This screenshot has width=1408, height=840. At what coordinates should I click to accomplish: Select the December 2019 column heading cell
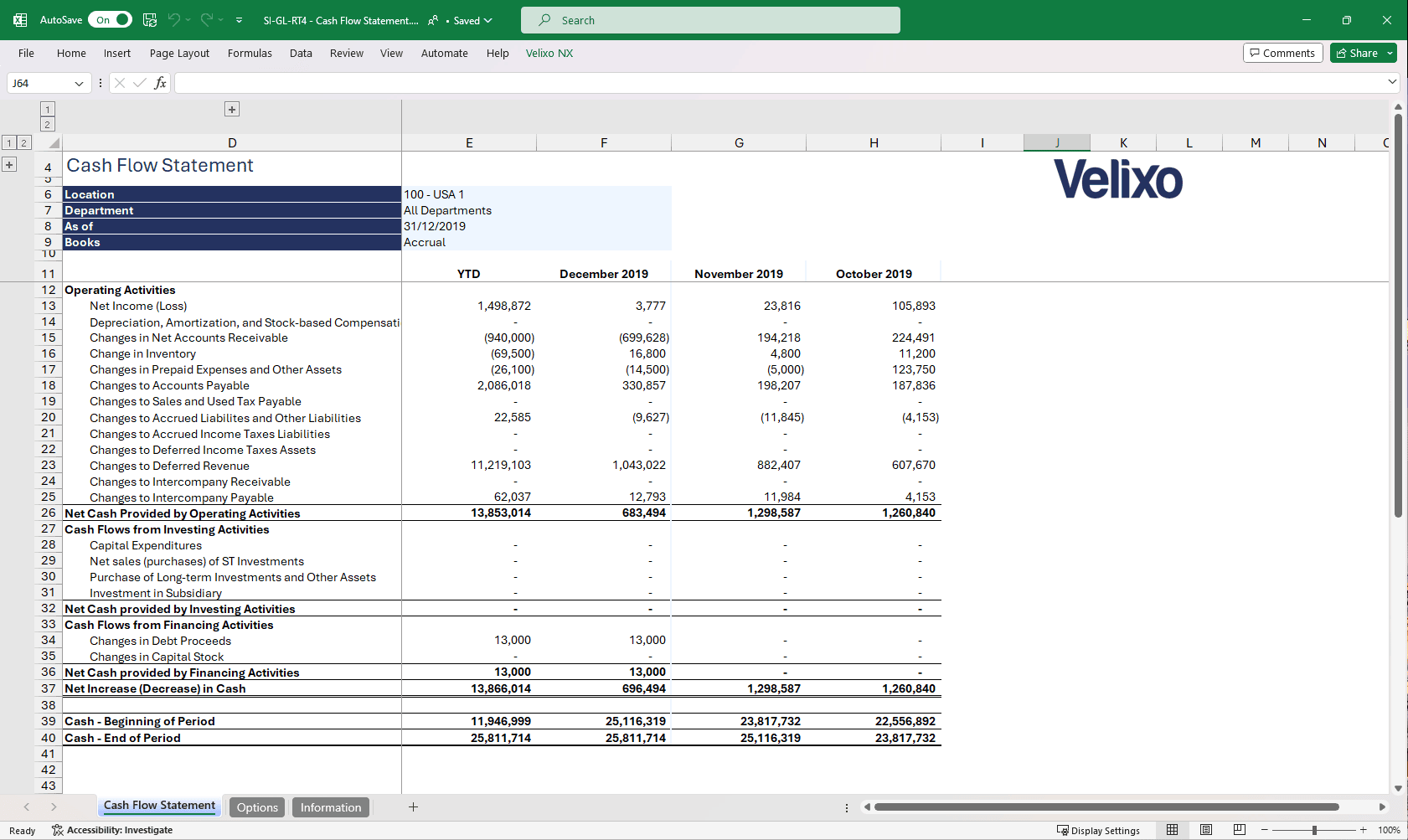pyautogui.click(x=604, y=274)
